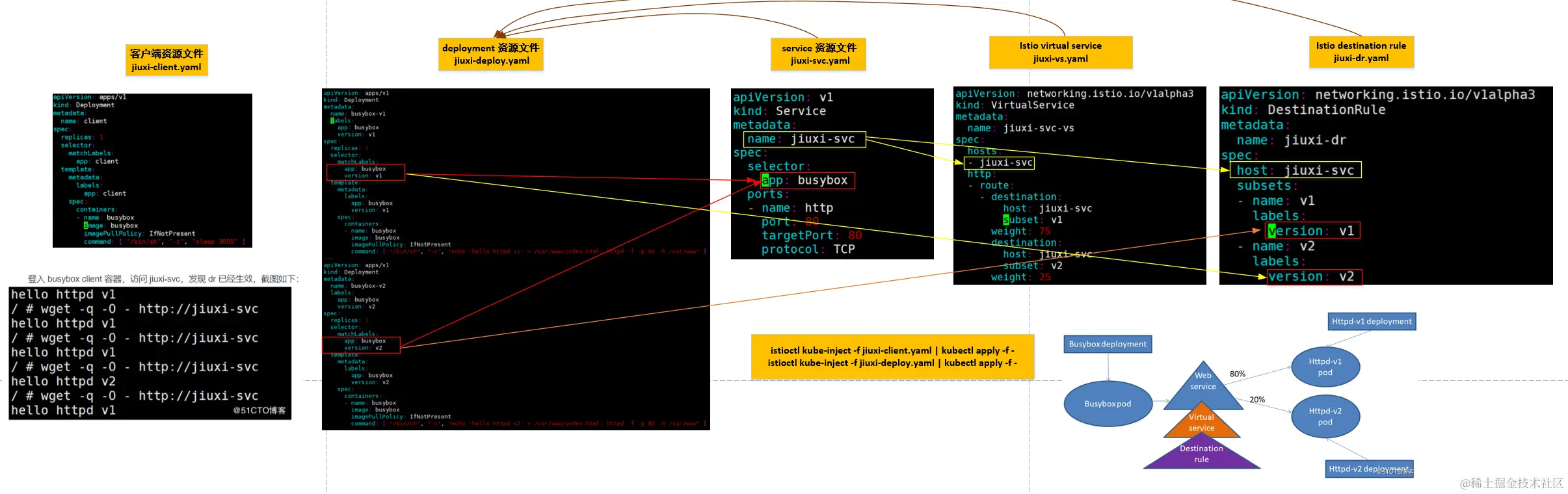Viewport: 1568px width, 494px height.
Task: Click 'apiVersion: networking.istio.io/v1alpha3' in DestinationRule
Action: point(1378,95)
